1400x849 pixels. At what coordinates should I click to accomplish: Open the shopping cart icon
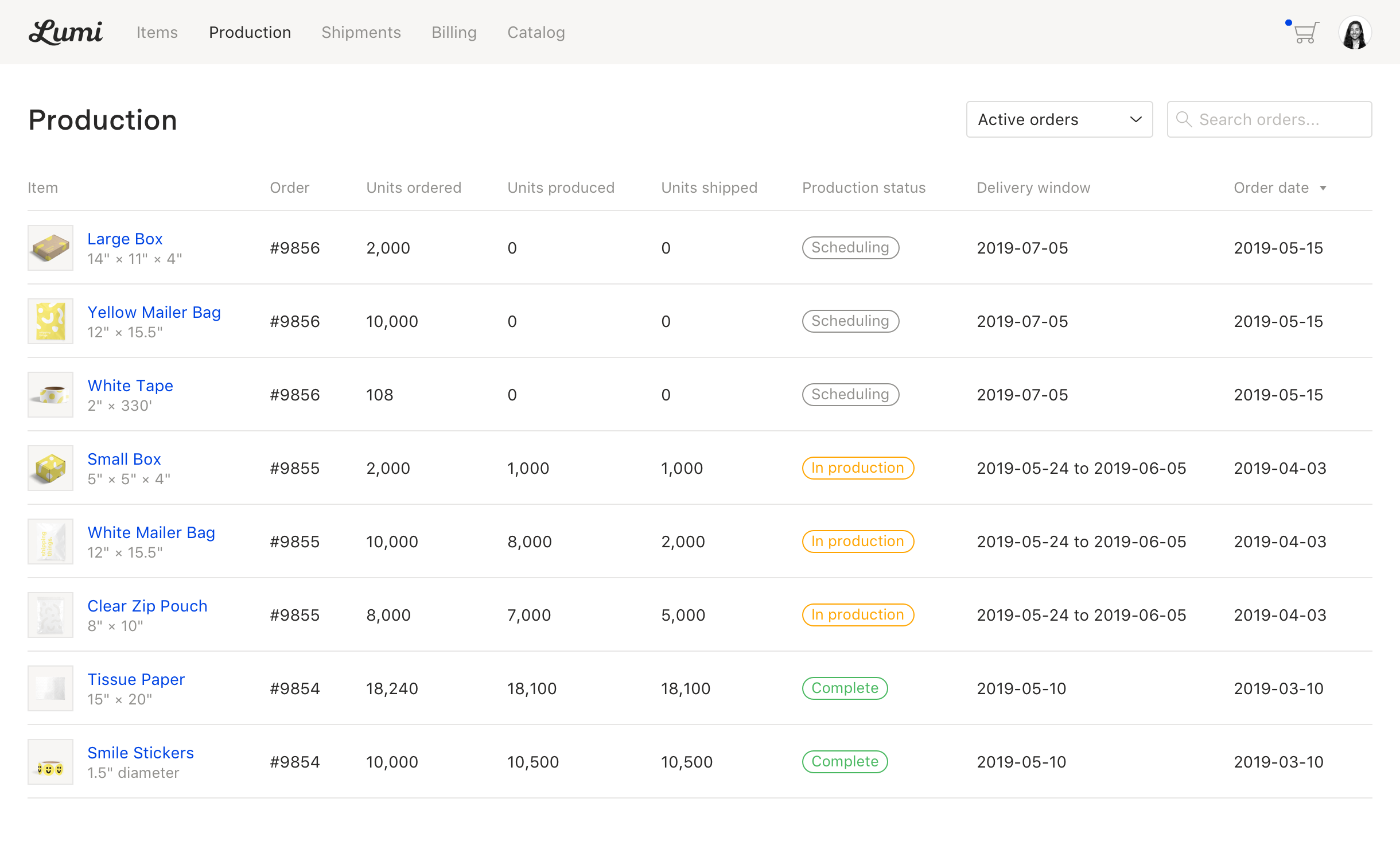click(1306, 33)
